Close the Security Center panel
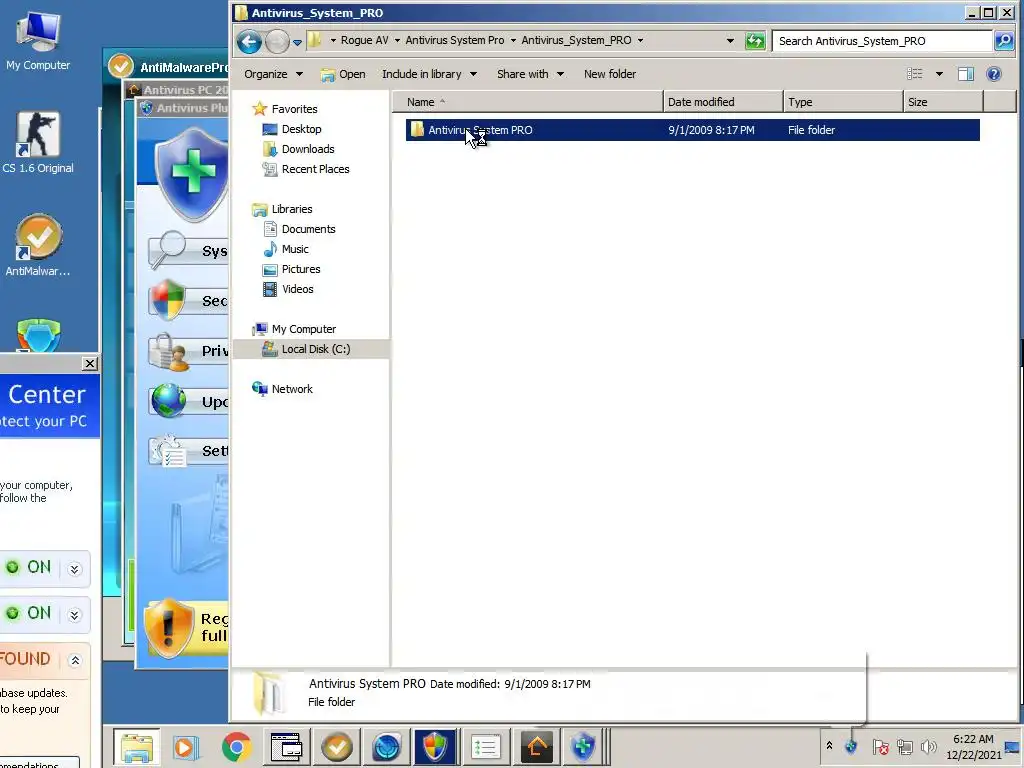 tap(90, 364)
